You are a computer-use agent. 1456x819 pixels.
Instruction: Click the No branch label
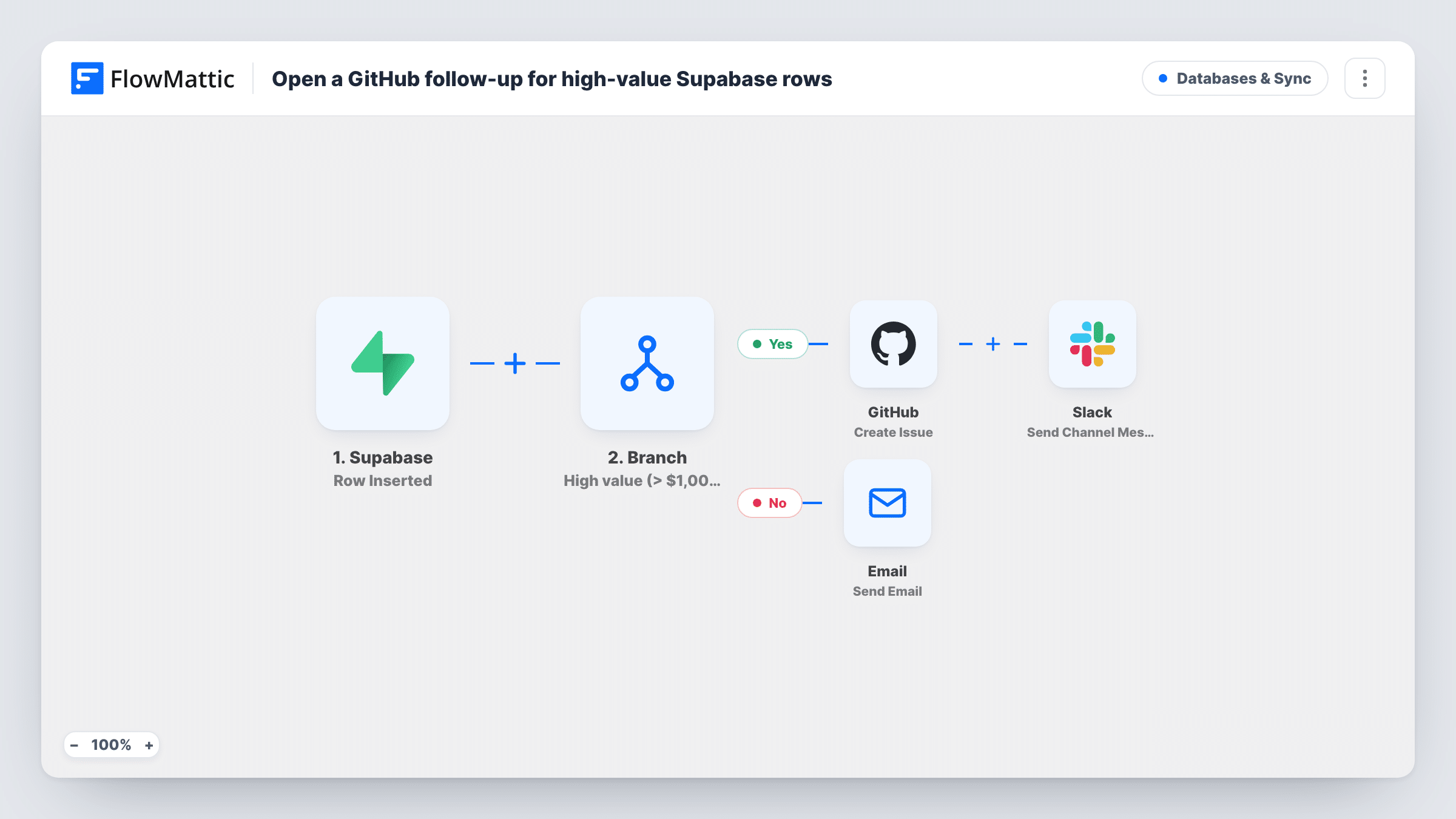tap(770, 503)
